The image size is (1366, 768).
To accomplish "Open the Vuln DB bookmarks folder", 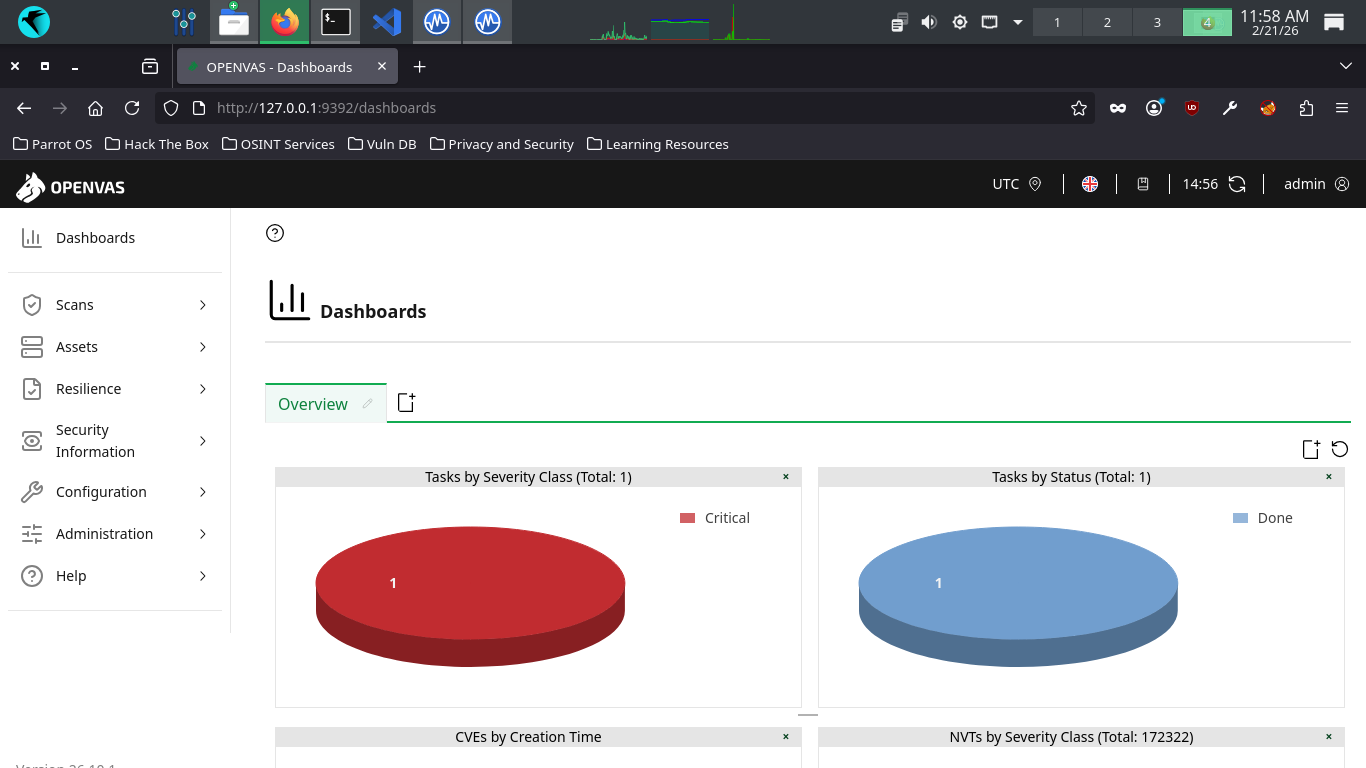I will pyautogui.click(x=382, y=144).
